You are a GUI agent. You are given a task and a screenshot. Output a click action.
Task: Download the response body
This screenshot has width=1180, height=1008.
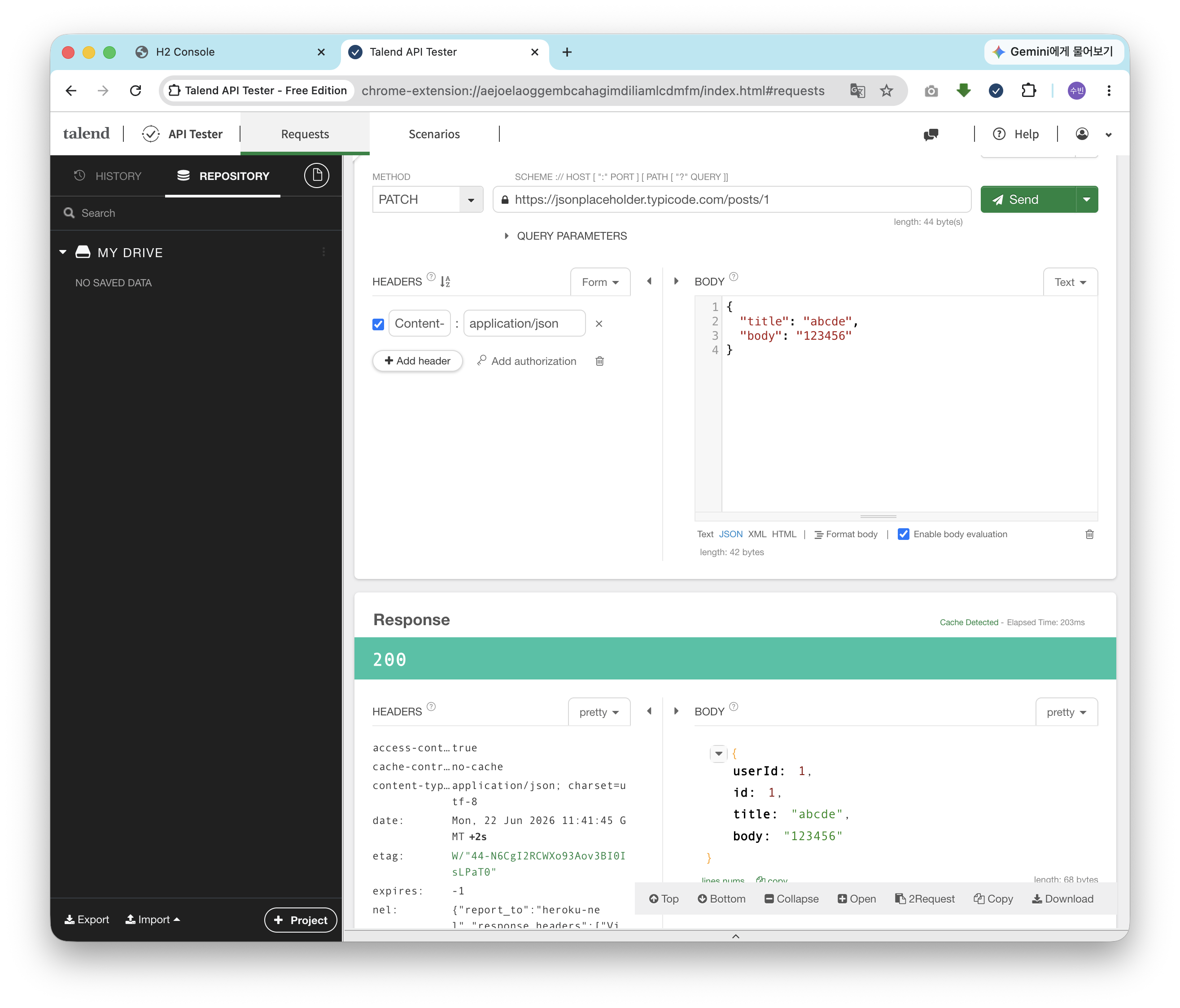coord(1063,898)
